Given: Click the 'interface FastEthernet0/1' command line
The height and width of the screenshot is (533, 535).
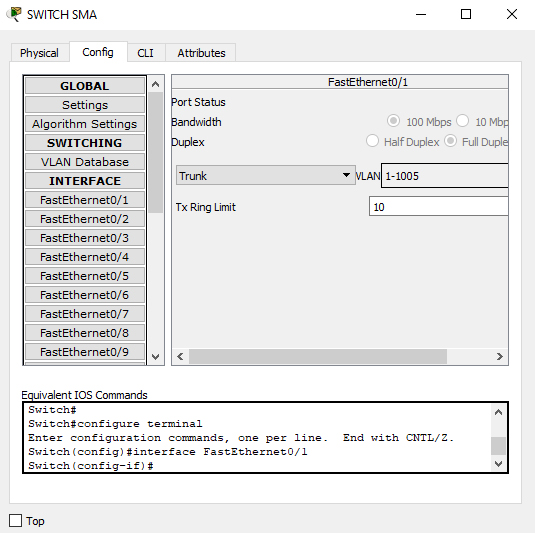Looking at the screenshot, I should [x=168, y=452].
